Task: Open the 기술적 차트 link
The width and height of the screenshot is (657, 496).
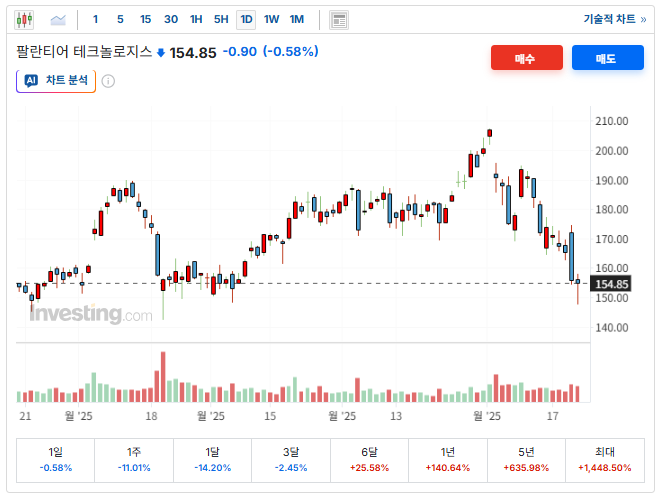Action: coord(615,19)
